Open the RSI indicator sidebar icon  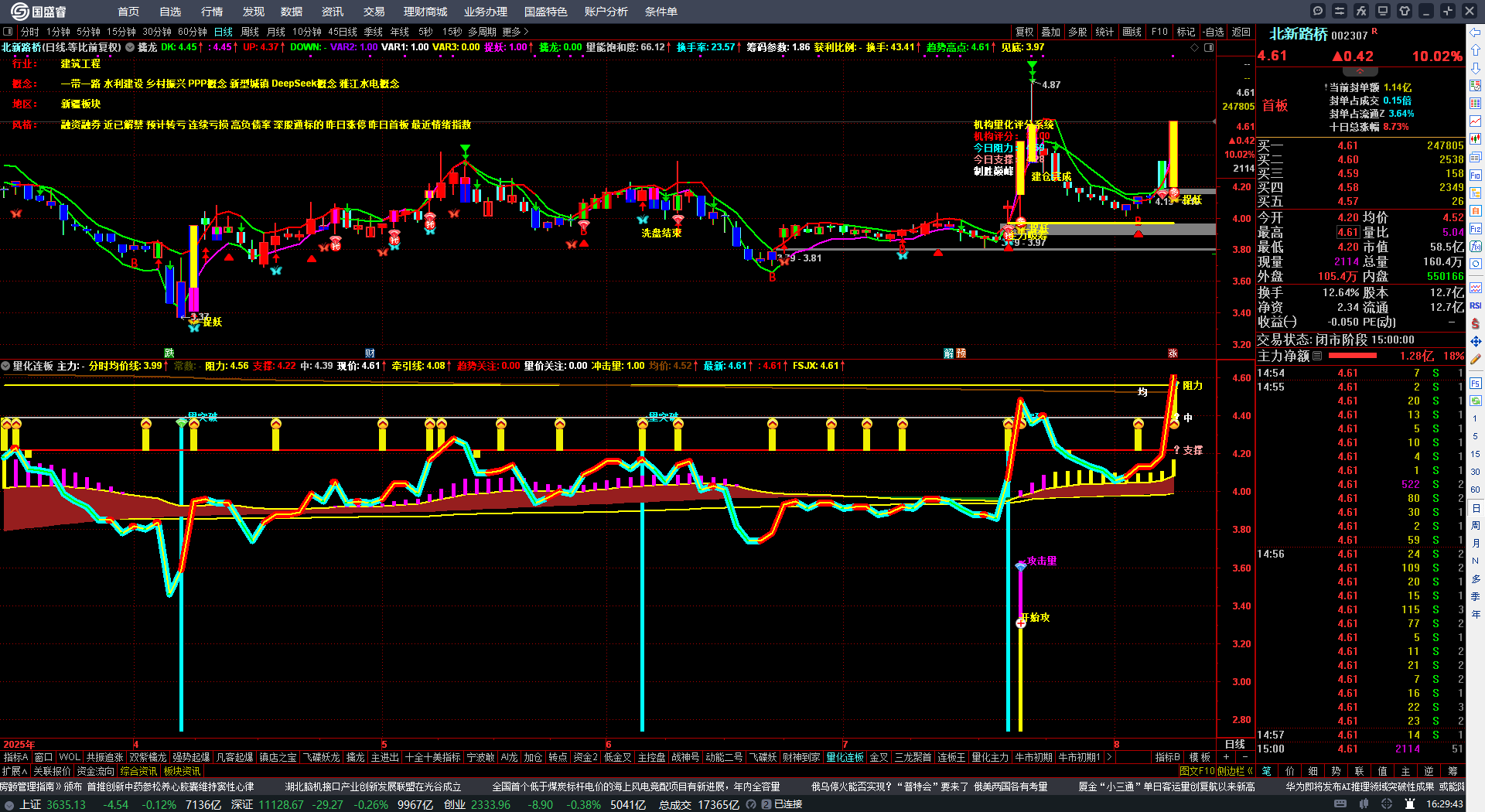tap(1476, 305)
